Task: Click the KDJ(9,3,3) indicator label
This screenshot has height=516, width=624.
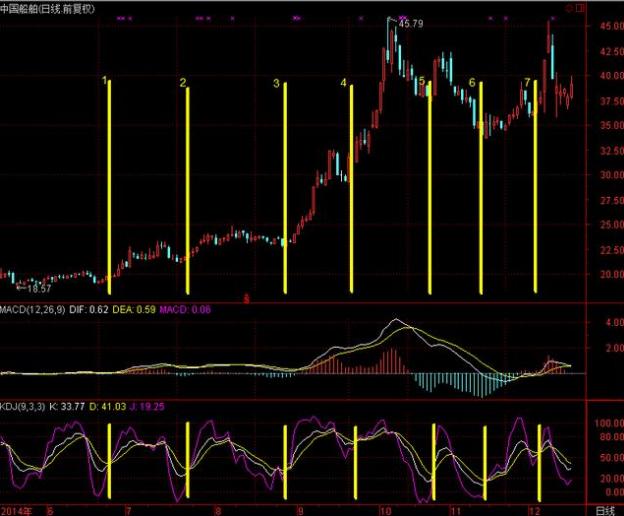Action: tap(23, 407)
